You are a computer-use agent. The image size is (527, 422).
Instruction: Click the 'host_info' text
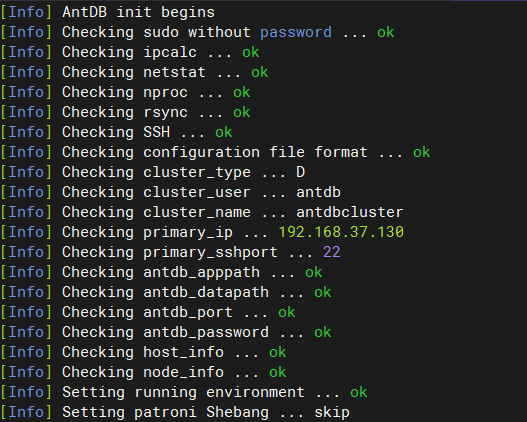point(184,352)
